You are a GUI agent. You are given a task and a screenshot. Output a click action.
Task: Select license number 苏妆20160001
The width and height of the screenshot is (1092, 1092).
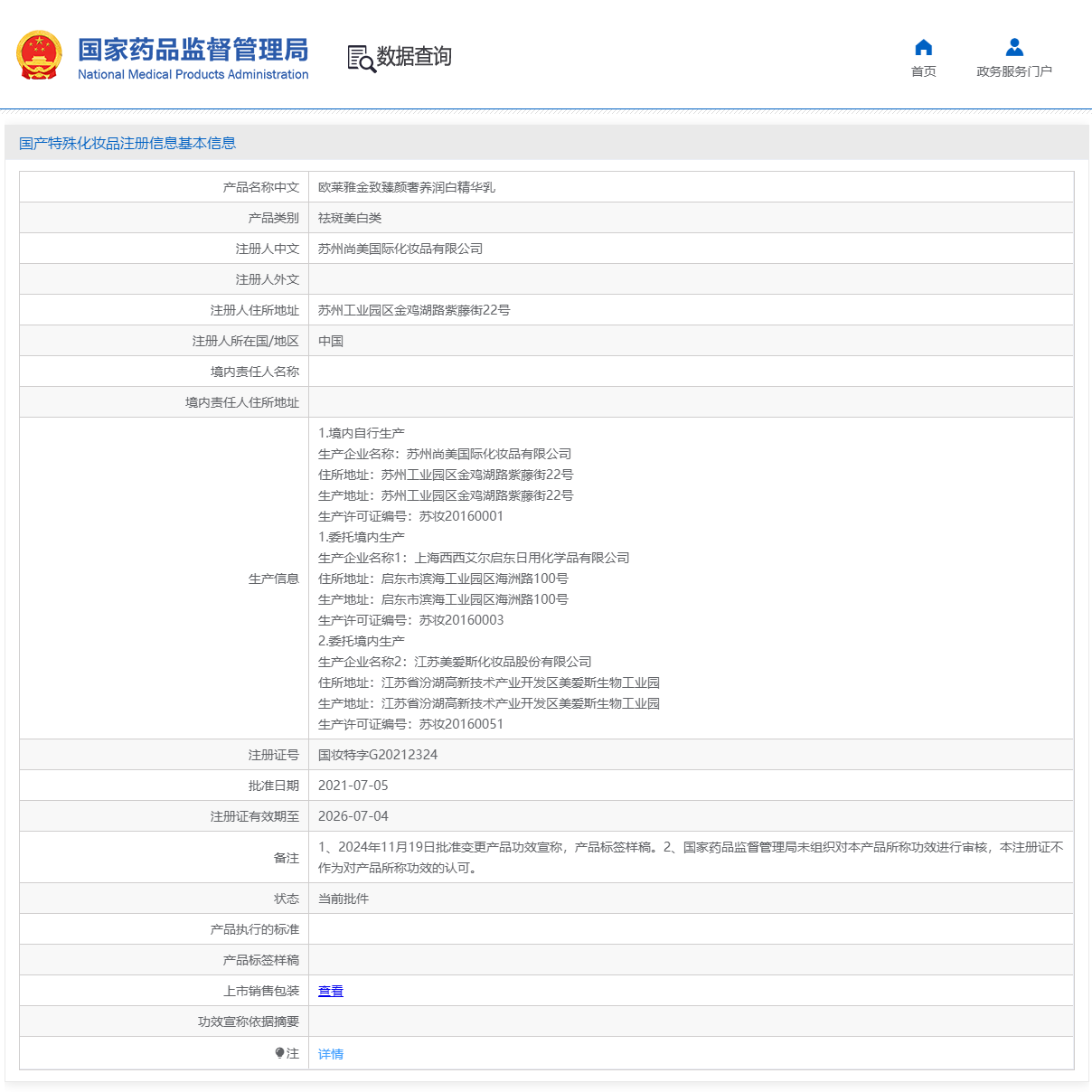[461, 516]
